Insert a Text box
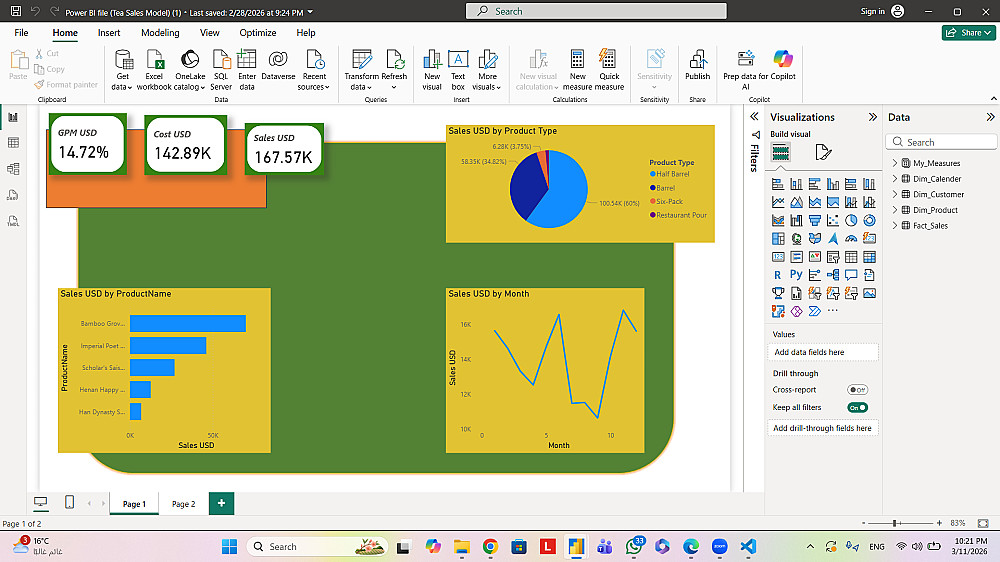The width and height of the screenshot is (1000, 562). (x=458, y=70)
